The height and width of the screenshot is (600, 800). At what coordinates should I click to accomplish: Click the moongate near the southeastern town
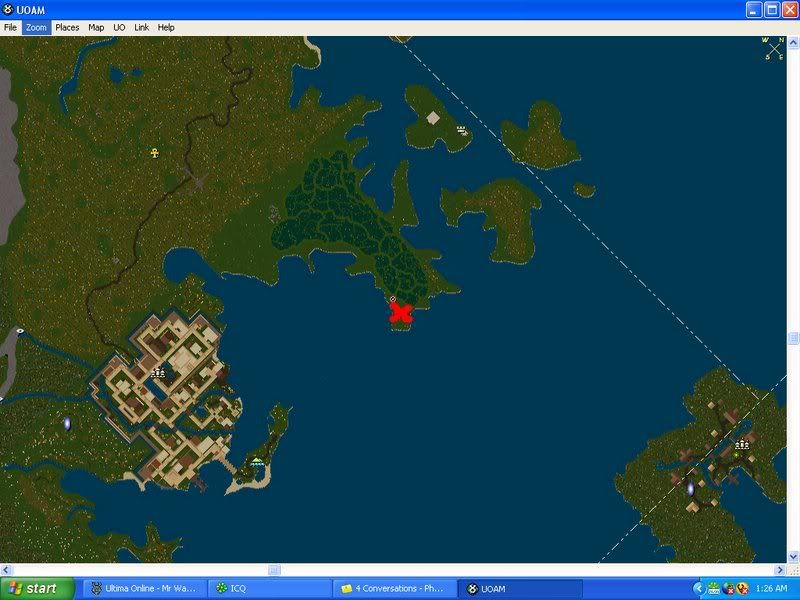point(691,489)
